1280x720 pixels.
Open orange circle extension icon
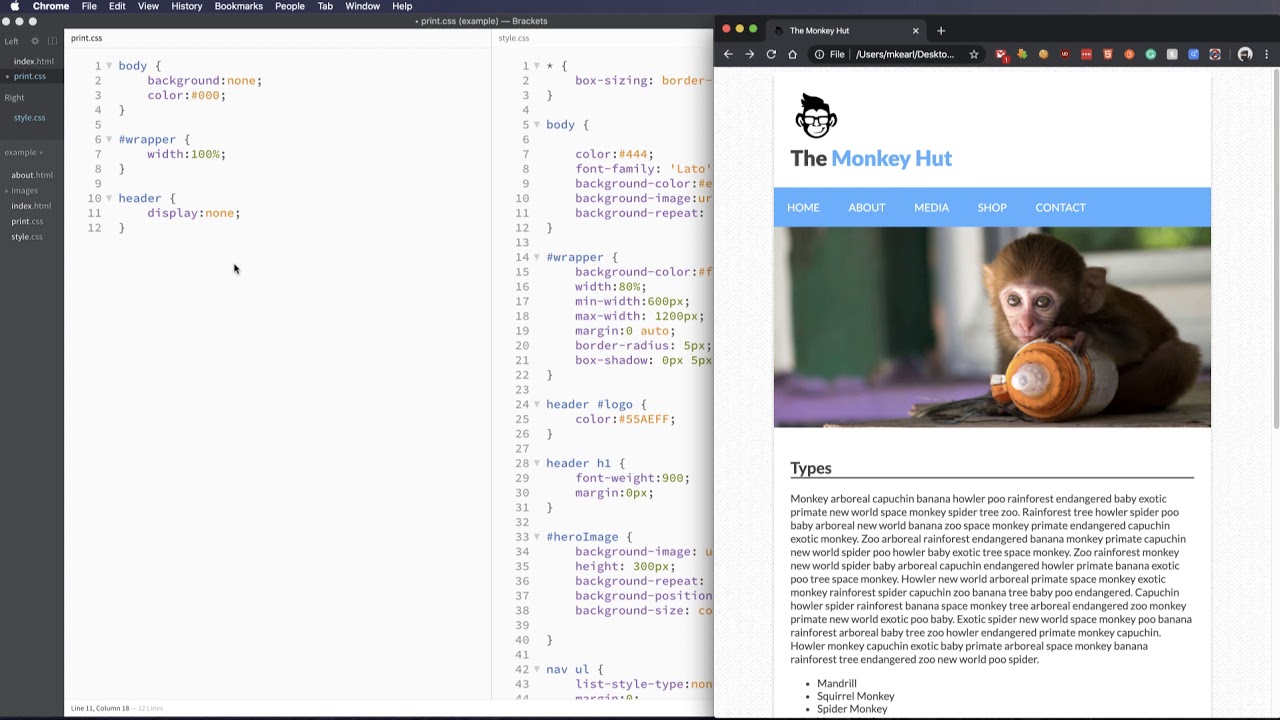pyautogui.click(x=1129, y=54)
